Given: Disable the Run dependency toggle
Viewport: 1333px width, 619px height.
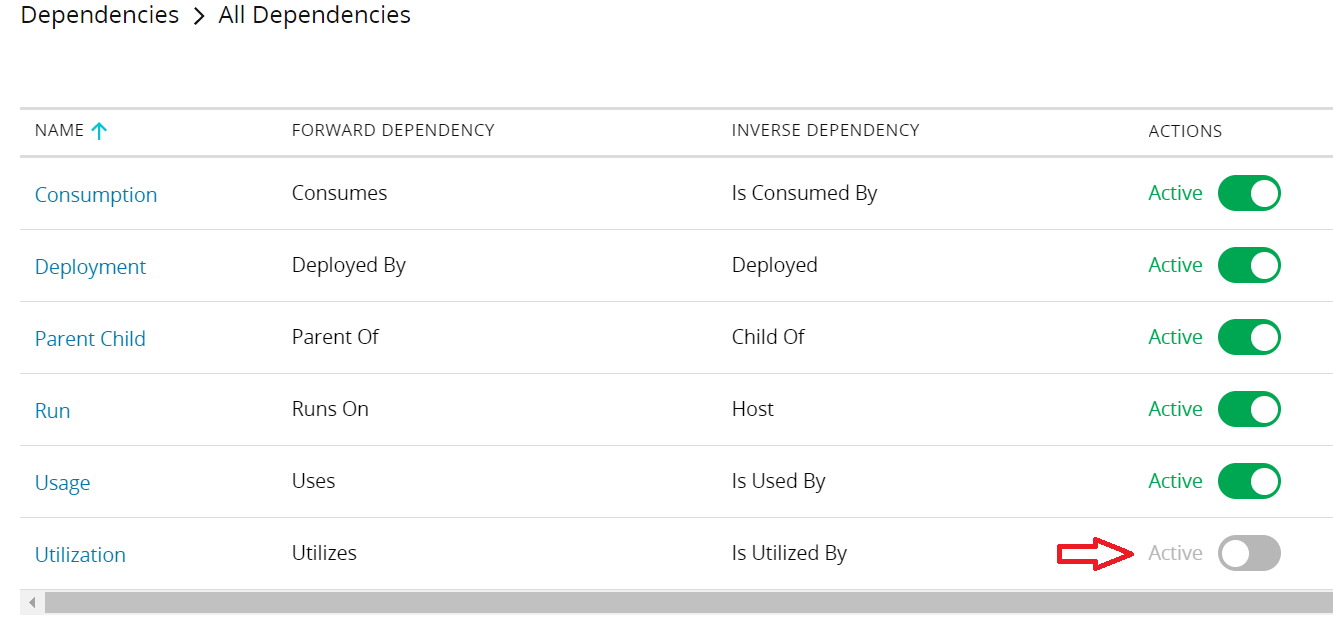Looking at the screenshot, I should point(1249,410).
